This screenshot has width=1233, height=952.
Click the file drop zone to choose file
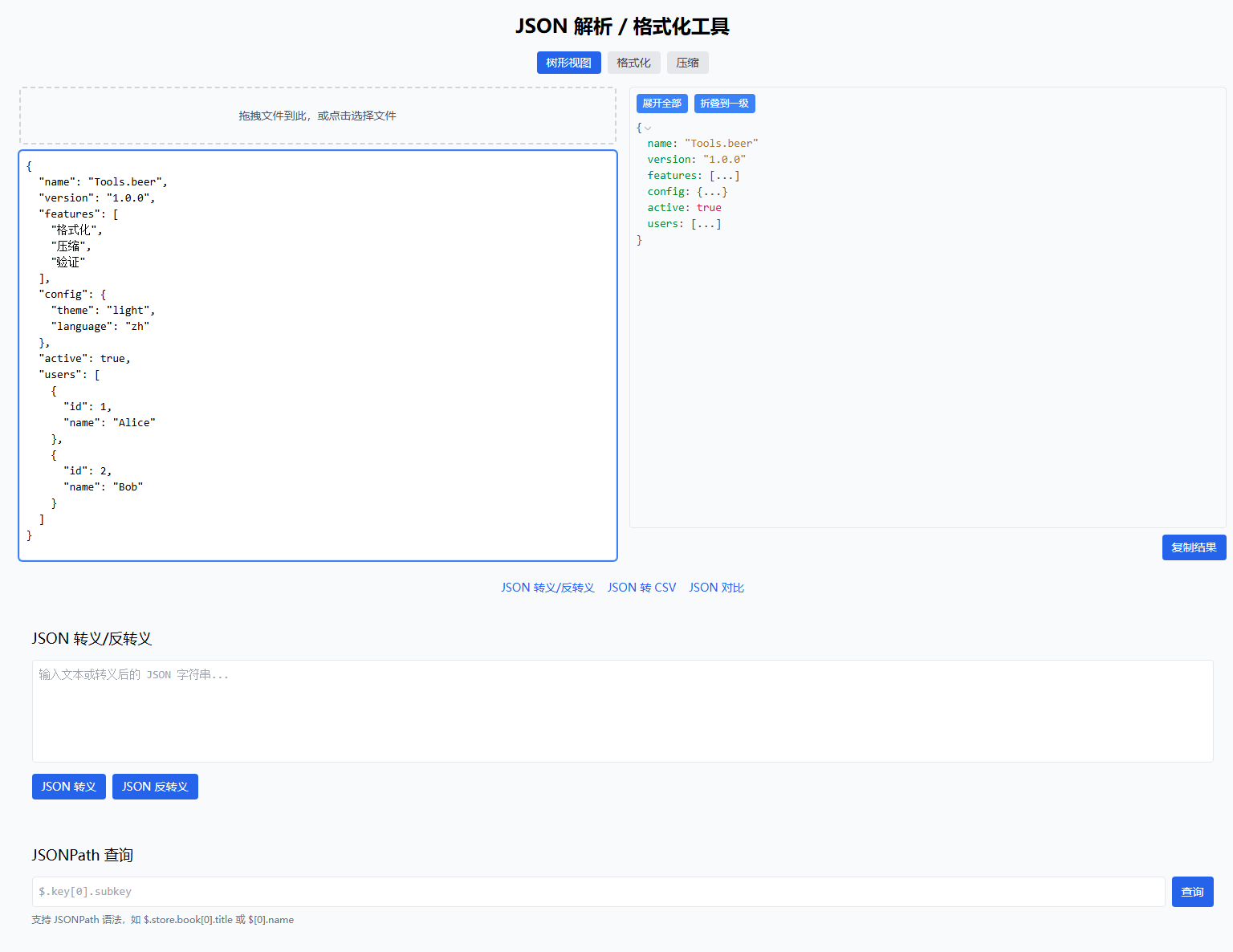point(317,115)
